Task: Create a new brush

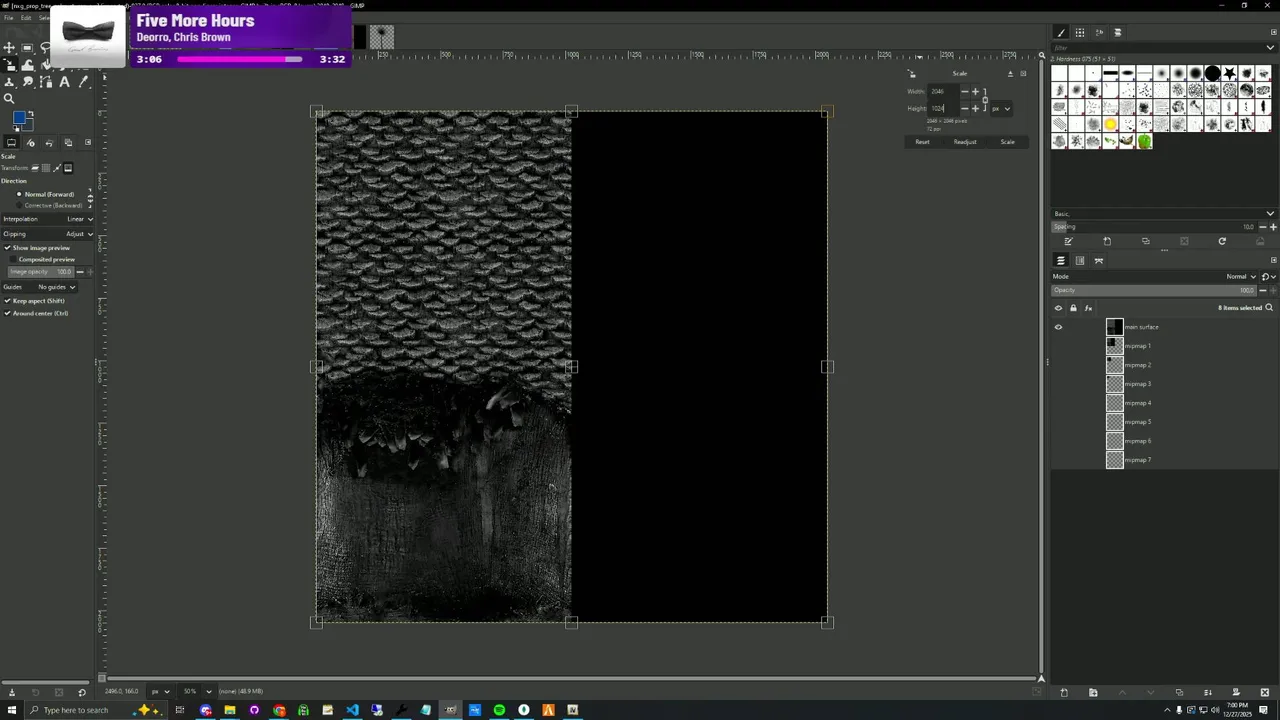Action: click(1107, 241)
